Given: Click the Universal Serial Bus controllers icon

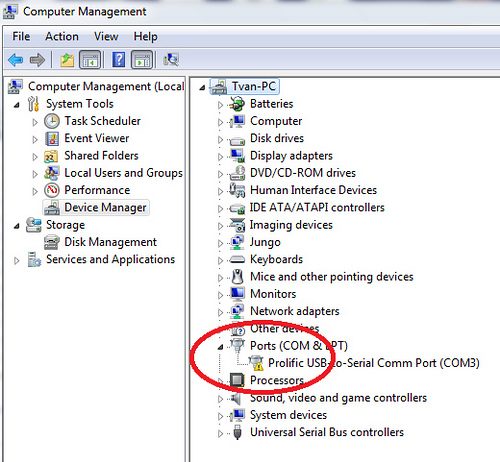Looking at the screenshot, I should coord(237,432).
